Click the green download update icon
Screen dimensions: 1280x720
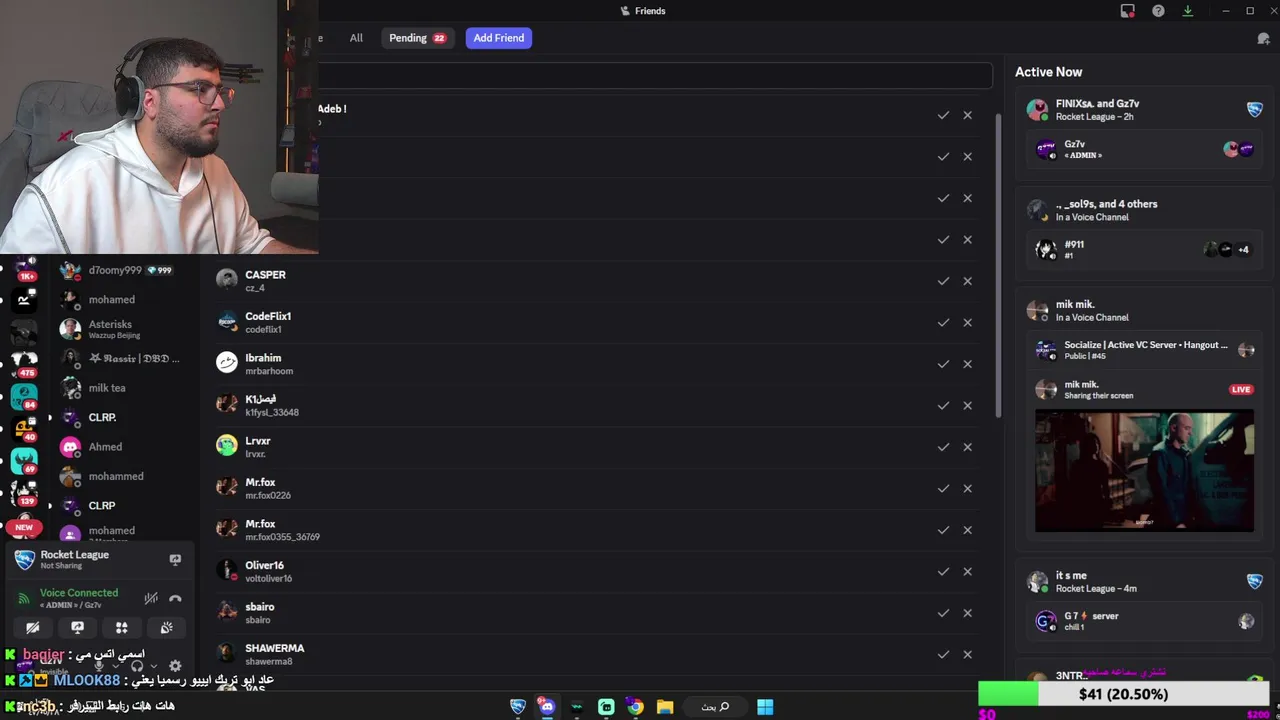coord(1188,11)
